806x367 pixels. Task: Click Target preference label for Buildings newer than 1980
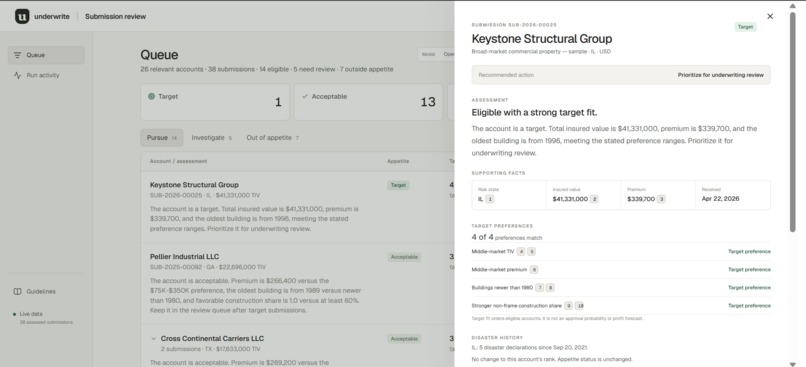(x=749, y=288)
